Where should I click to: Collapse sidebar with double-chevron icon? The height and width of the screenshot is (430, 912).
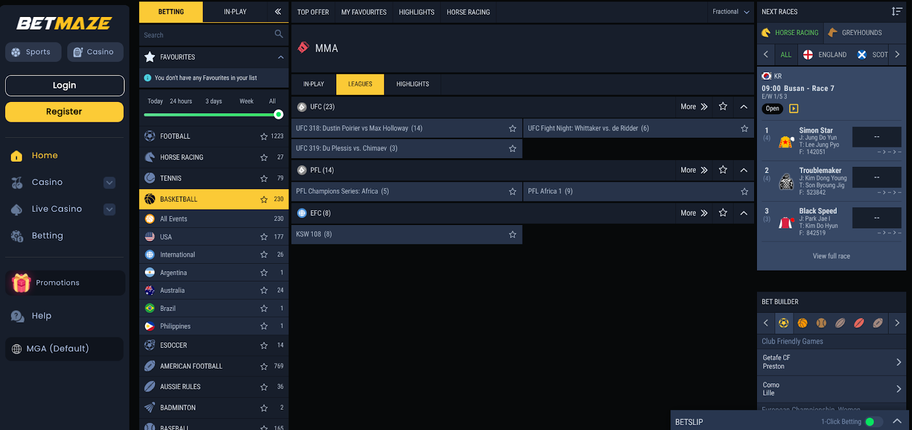click(x=277, y=12)
